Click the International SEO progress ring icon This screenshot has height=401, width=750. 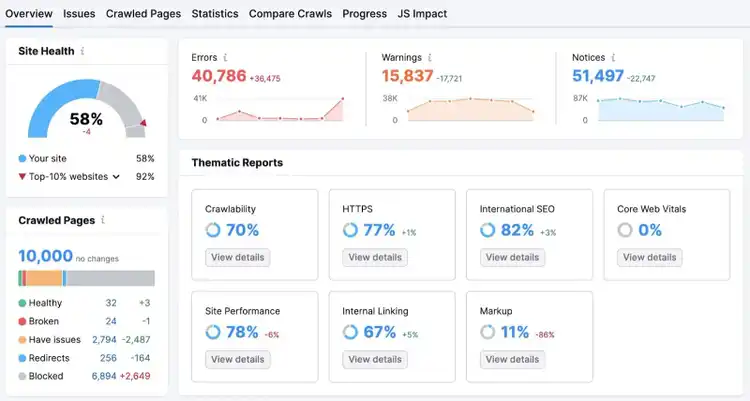click(487, 230)
